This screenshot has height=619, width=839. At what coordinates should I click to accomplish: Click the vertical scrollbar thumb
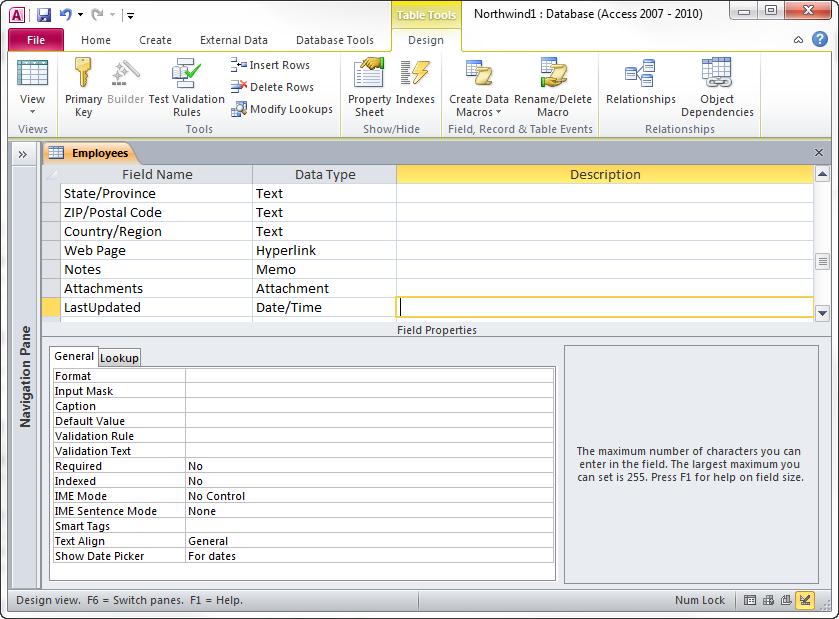tap(822, 262)
